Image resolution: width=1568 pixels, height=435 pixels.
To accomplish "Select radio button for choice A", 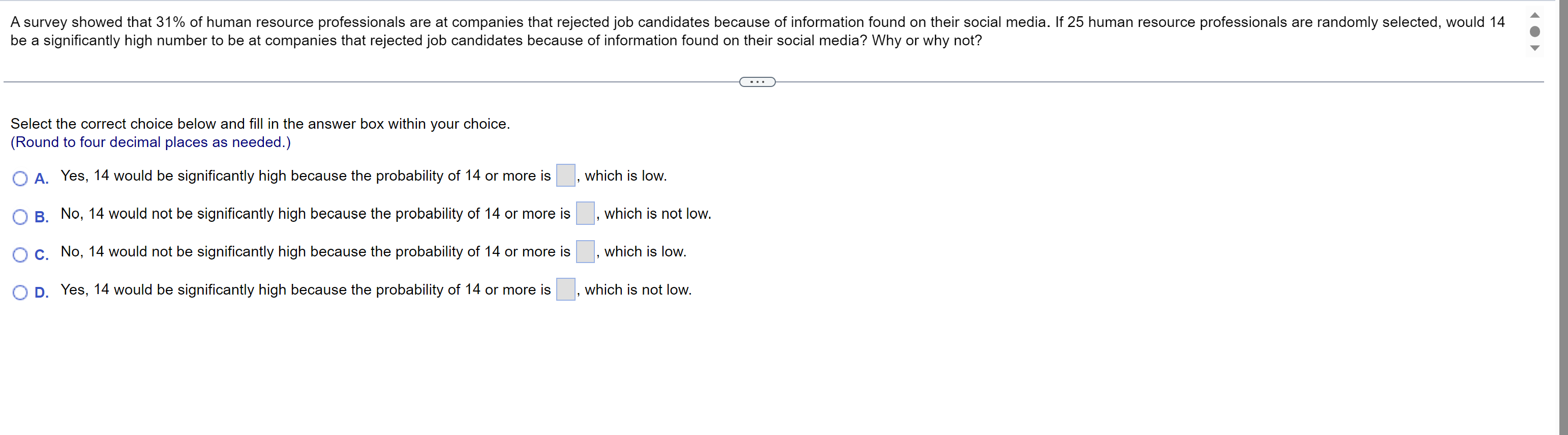I will [x=20, y=179].
